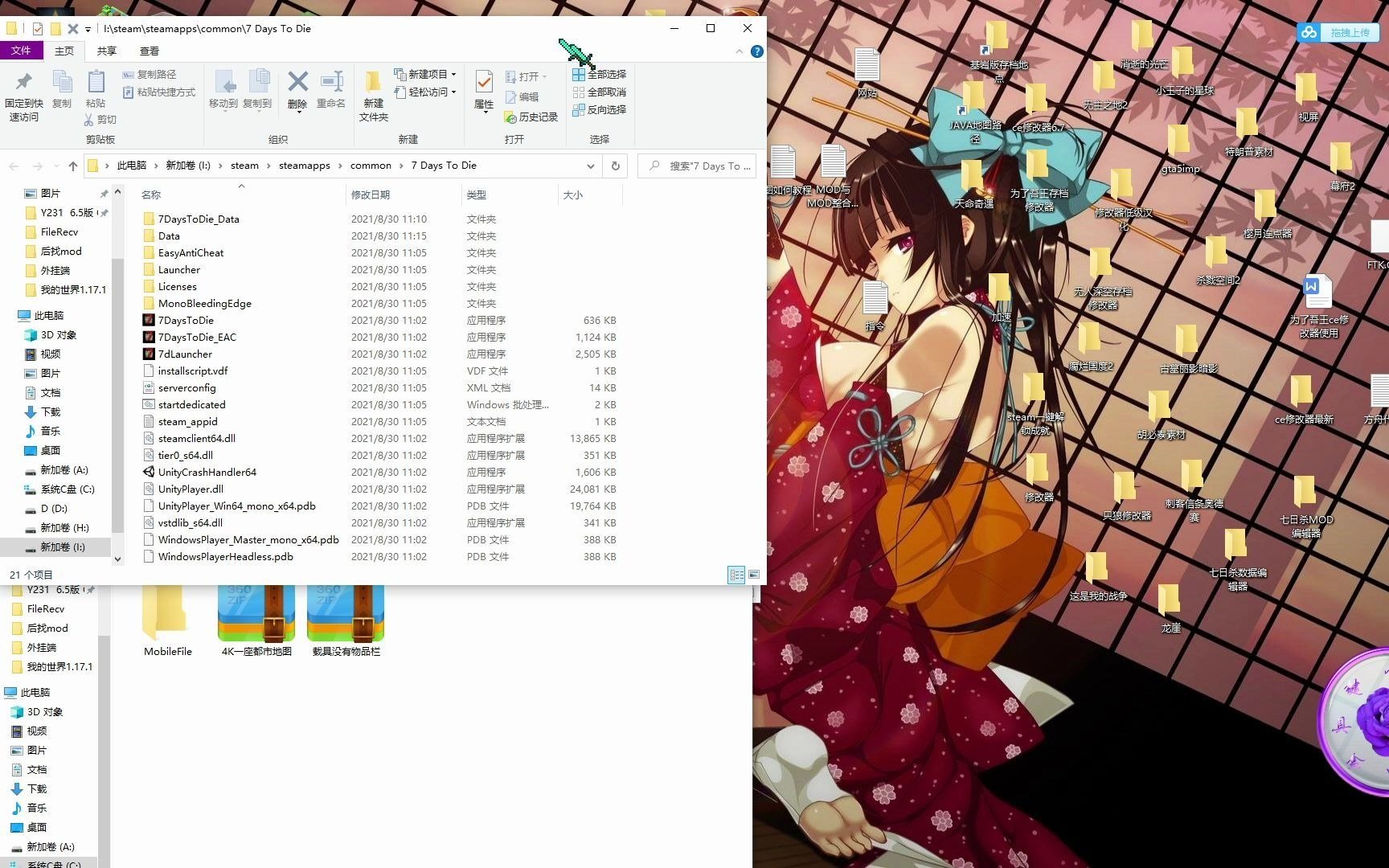The image size is (1389, 868).
Task: Switch to details view icon in status bar
Action: point(735,575)
